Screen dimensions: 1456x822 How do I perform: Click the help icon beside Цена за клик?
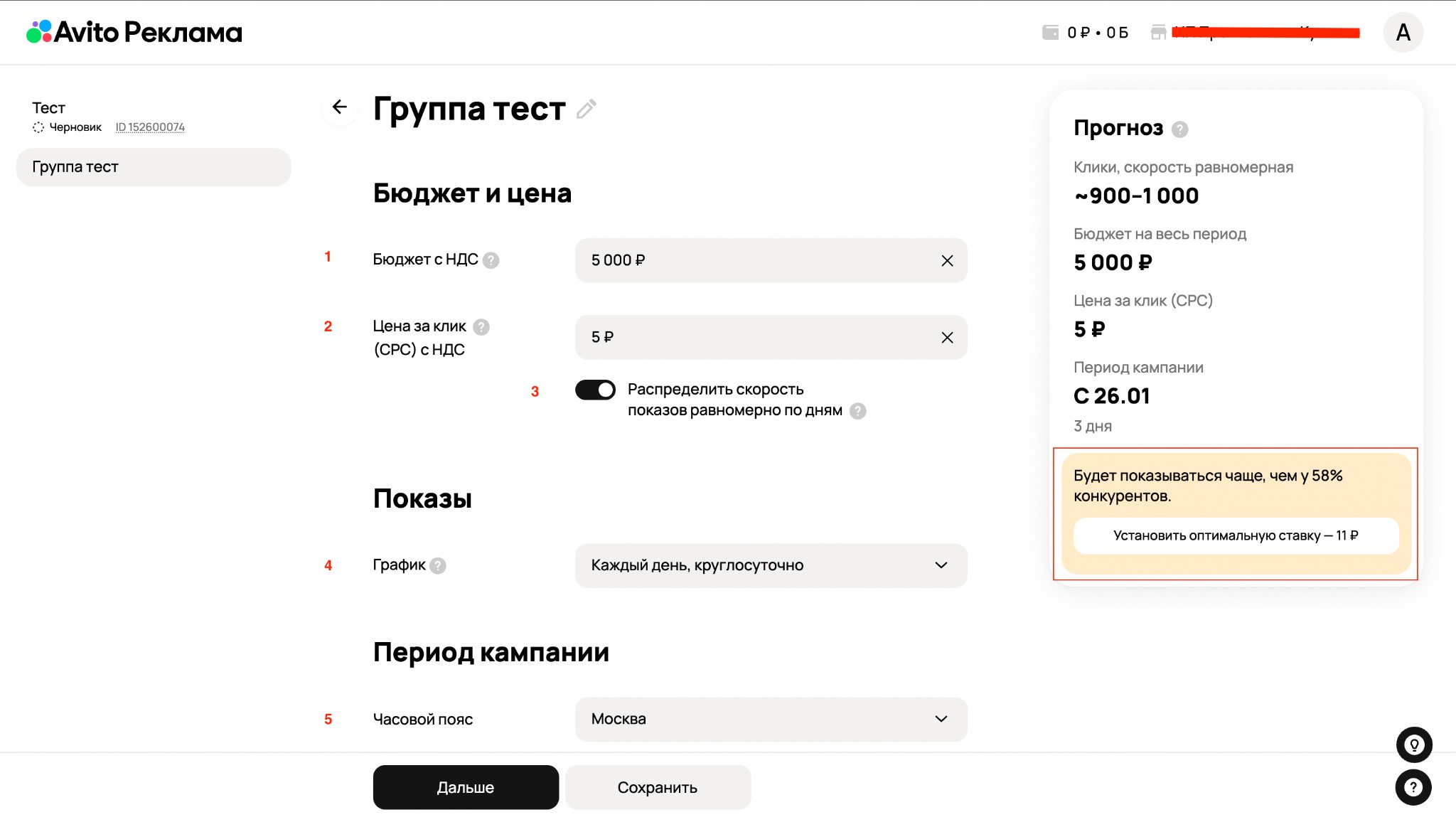coord(481,327)
